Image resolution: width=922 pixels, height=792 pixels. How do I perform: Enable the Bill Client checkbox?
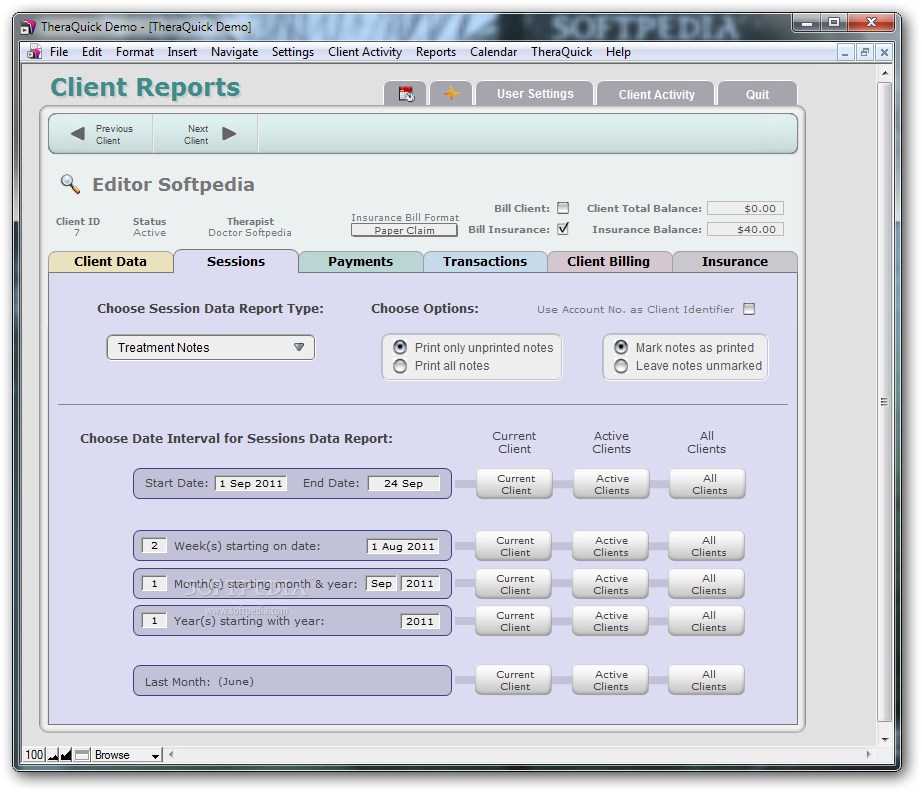[x=563, y=209]
